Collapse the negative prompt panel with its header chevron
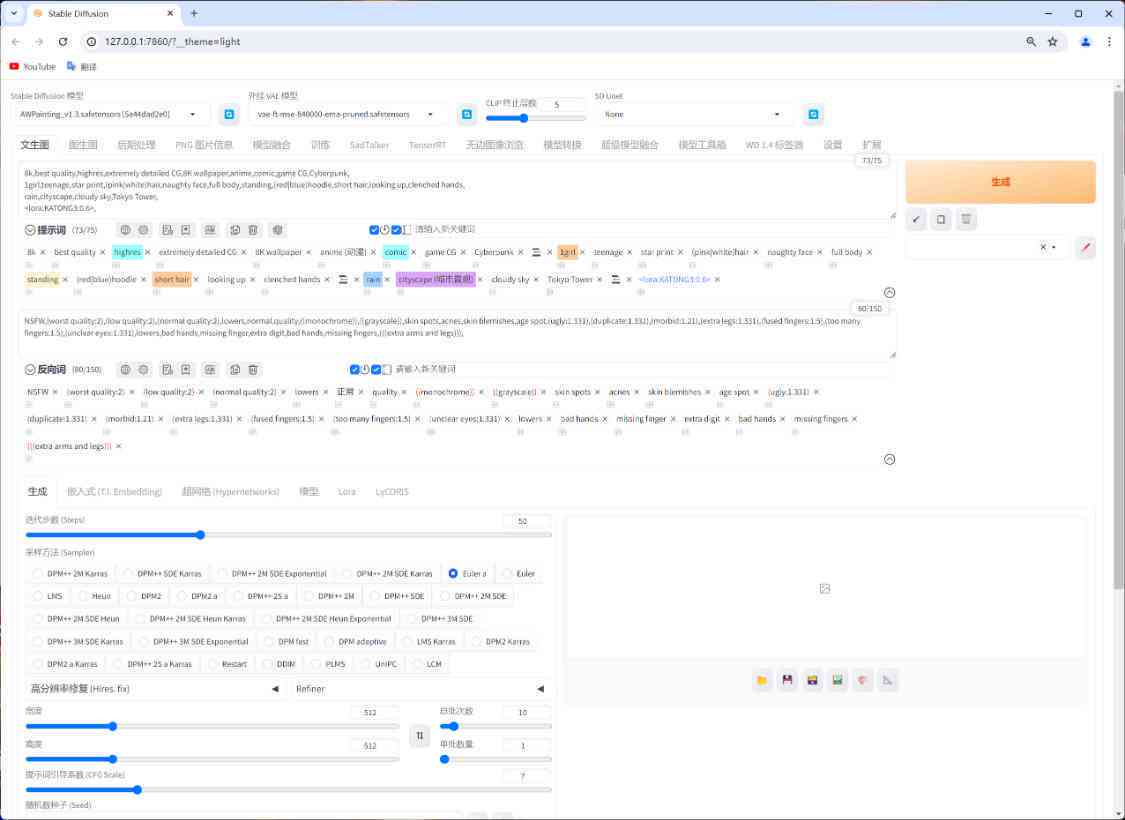The height and width of the screenshot is (820, 1125). [x=30, y=369]
